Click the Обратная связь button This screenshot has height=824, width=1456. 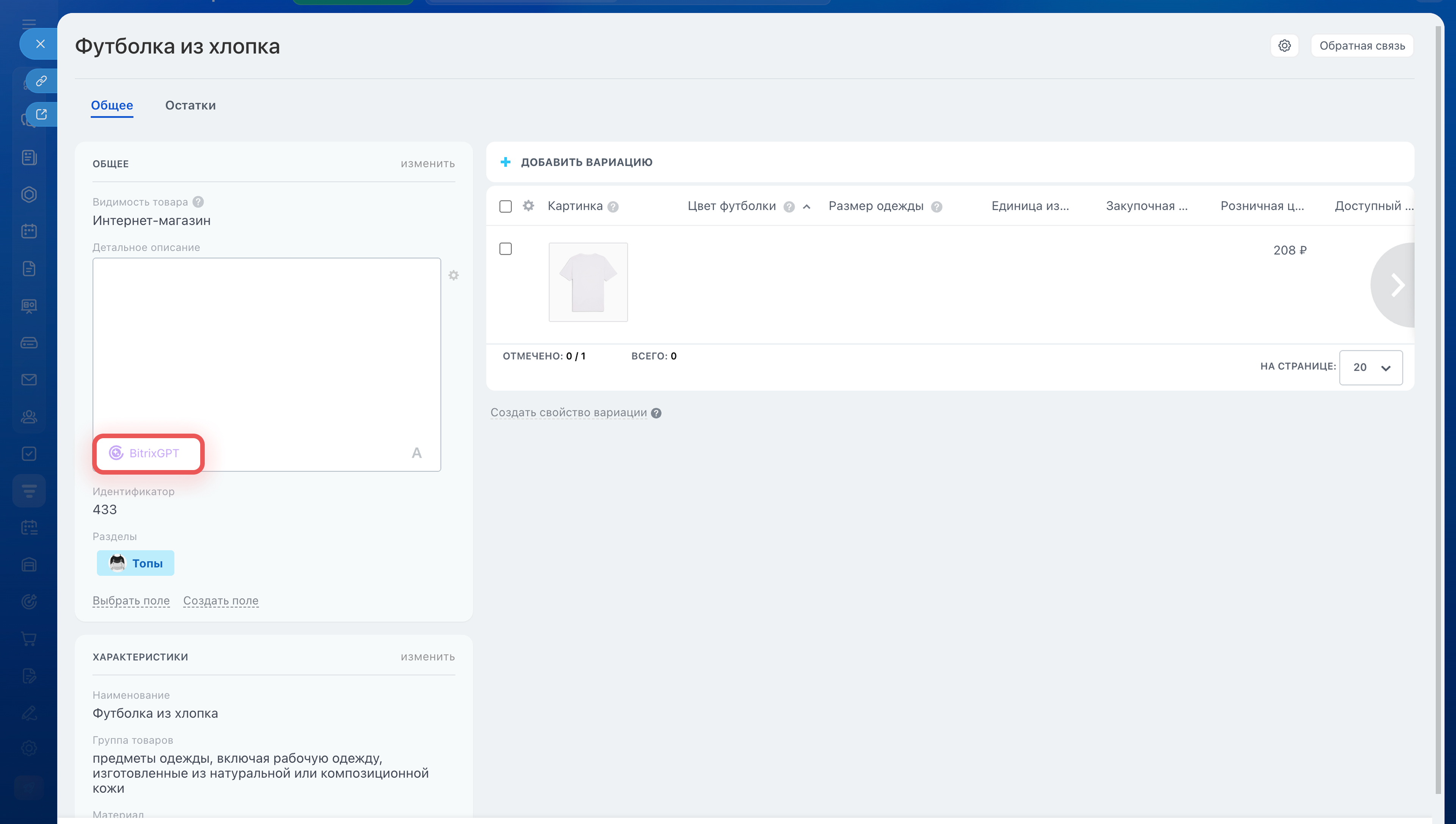[1362, 46]
